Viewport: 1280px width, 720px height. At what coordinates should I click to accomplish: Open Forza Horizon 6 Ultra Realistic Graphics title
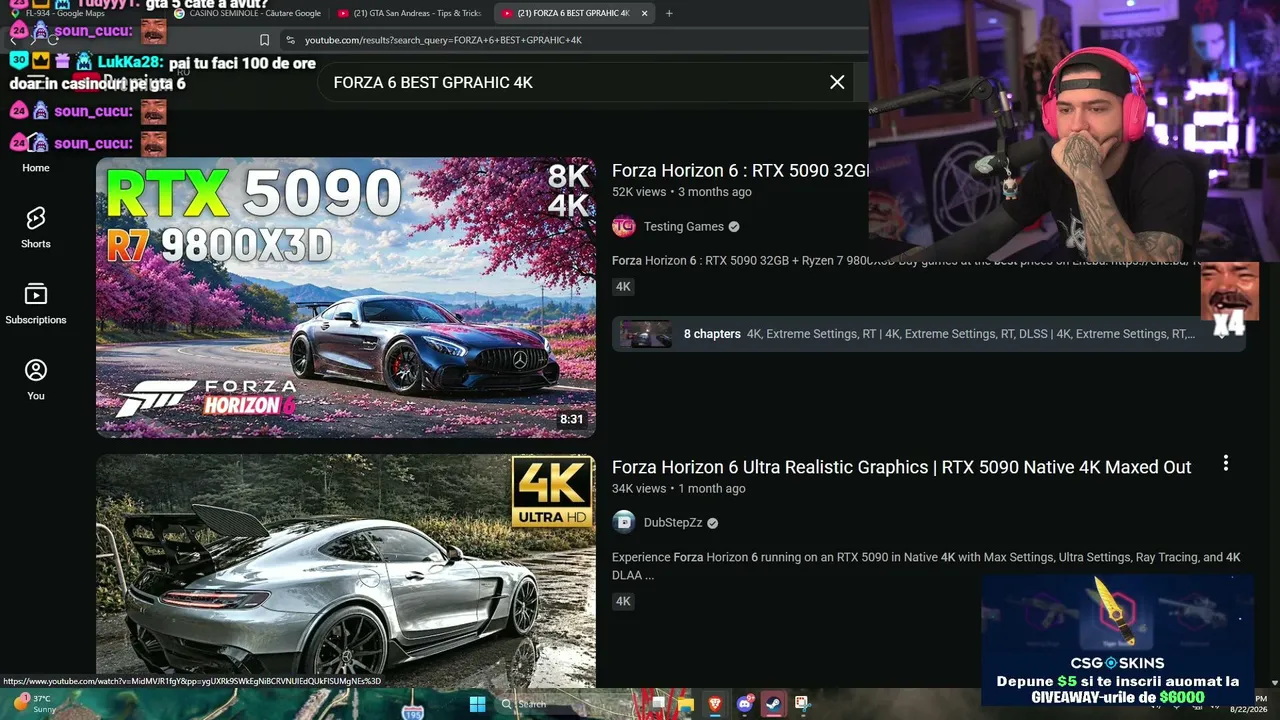click(902, 467)
